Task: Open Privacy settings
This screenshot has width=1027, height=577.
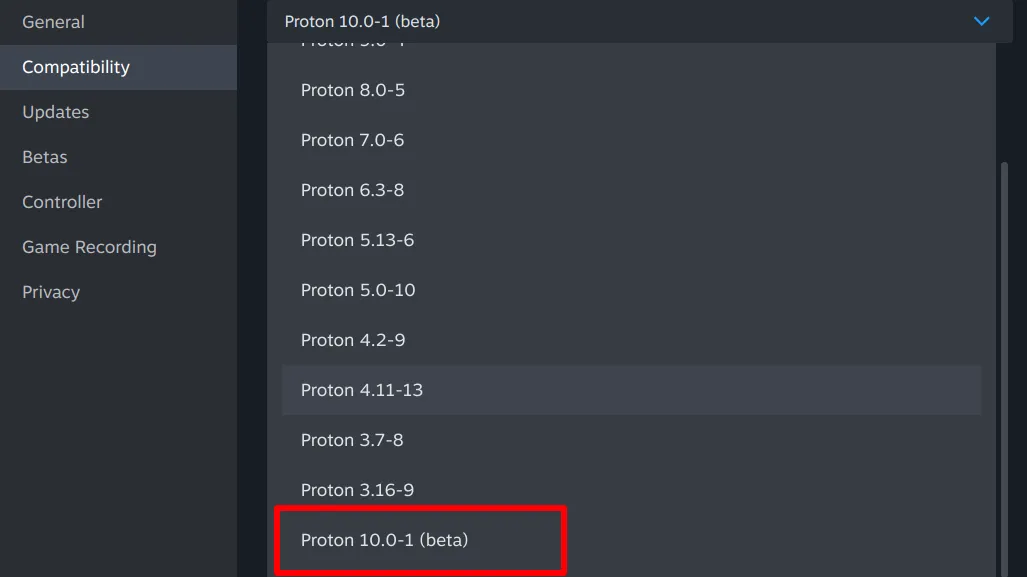Action: (50, 292)
